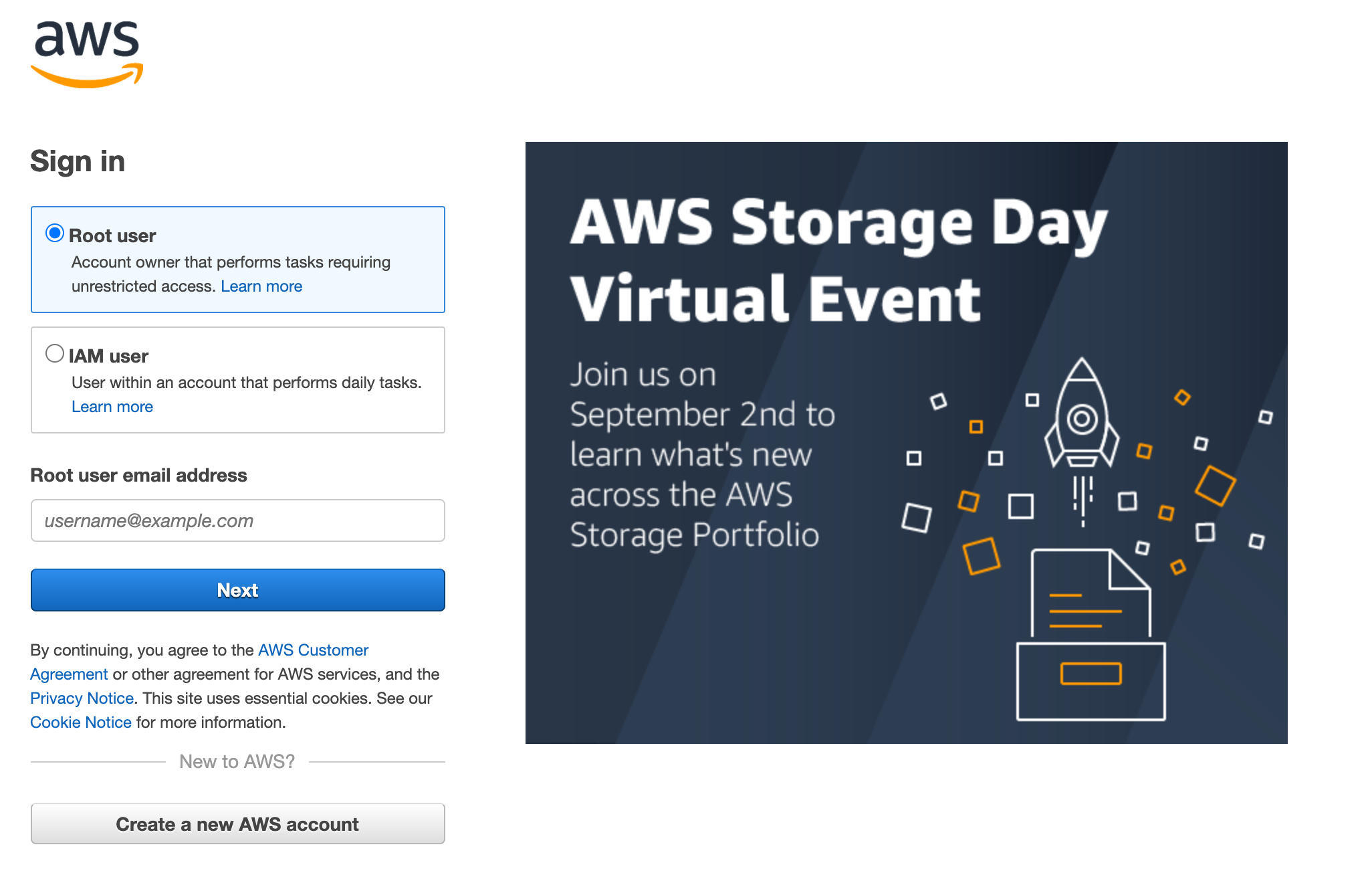Open the Cookie Notice link
The height and width of the screenshot is (871, 1372).
point(80,722)
